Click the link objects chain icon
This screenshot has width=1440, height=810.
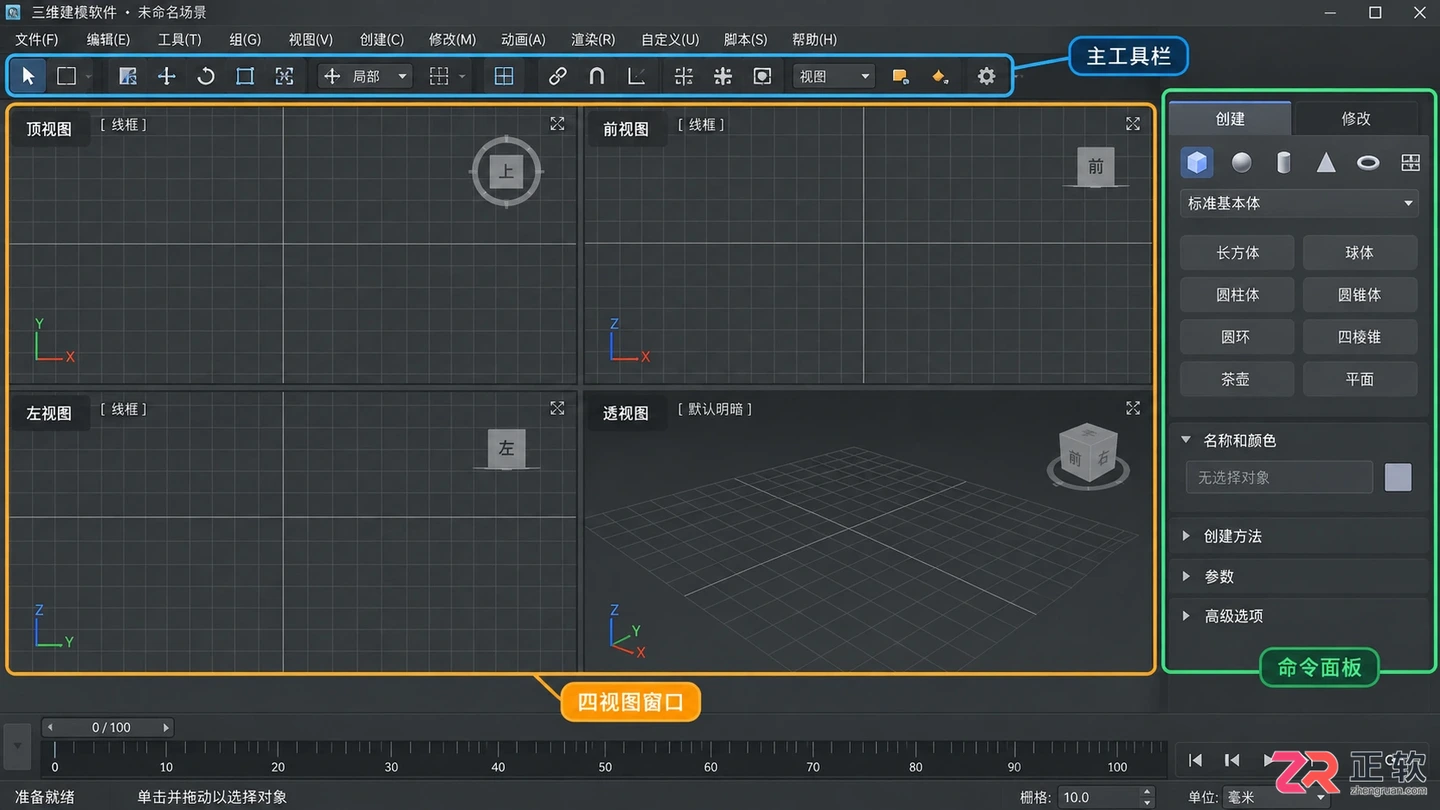point(558,76)
